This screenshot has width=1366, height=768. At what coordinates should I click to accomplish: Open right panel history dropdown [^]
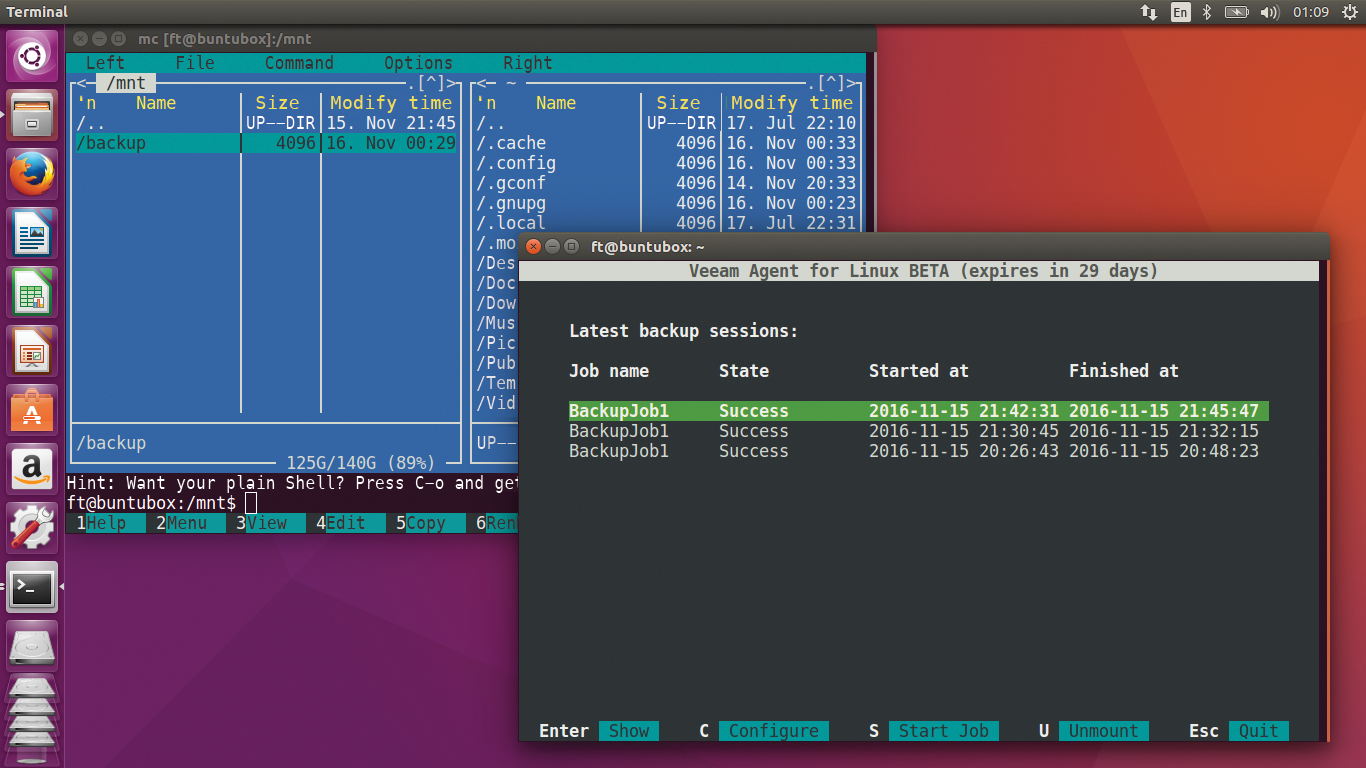coord(832,83)
